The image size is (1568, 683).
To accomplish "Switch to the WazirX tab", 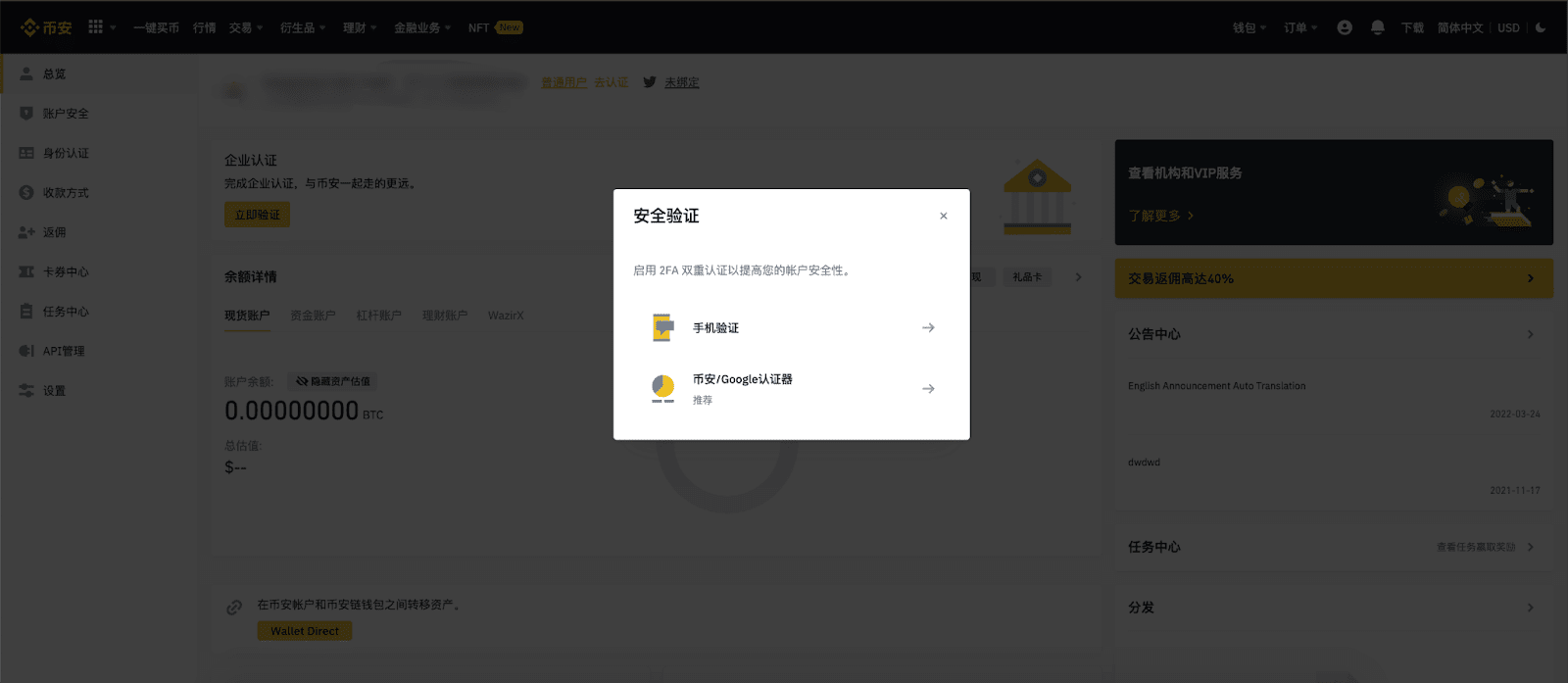I will [506, 316].
